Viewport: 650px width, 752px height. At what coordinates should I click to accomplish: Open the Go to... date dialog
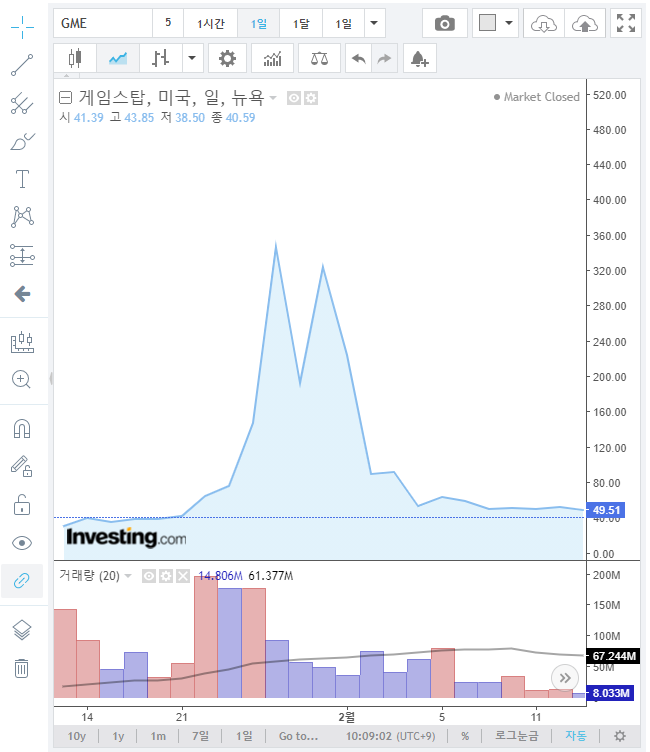tap(298, 736)
